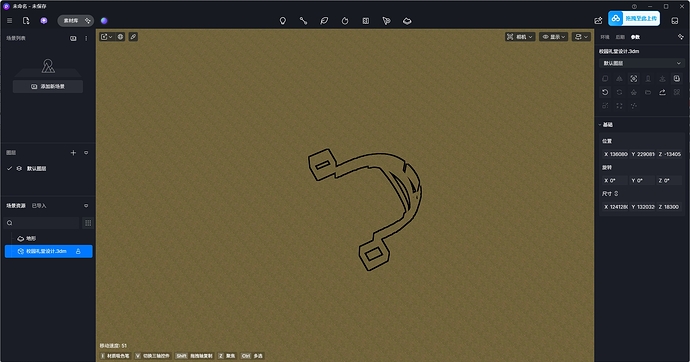Switch to the 环境 tab
Viewport: 690px width, 362px height.
click(x=605, y=37)
